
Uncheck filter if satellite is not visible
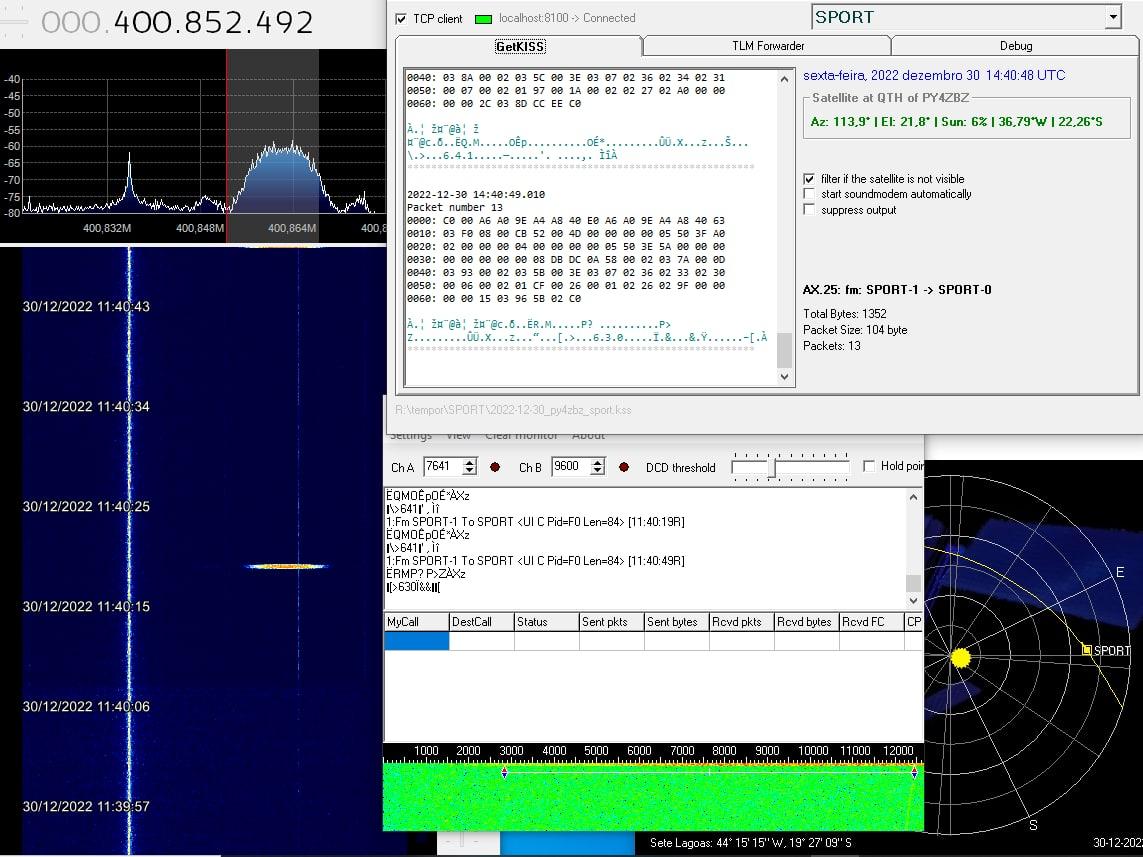pyautogui.click(x=809, y=179)
